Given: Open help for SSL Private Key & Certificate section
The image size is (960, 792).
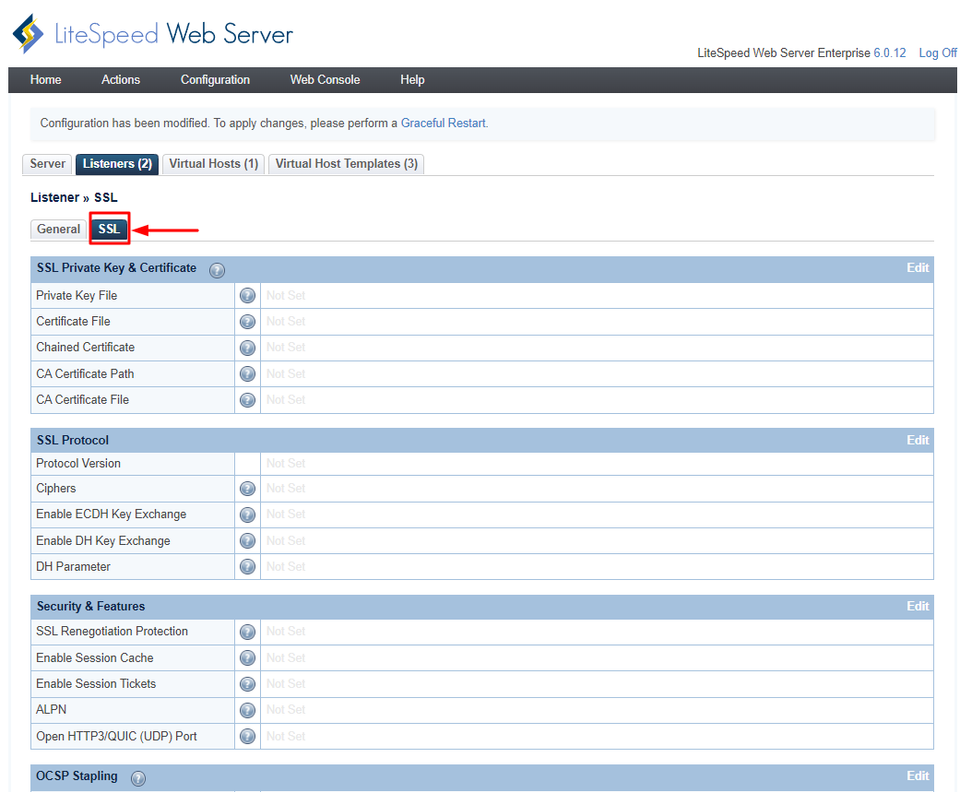Looking at the screenshot, I should [x=216, y=268].
